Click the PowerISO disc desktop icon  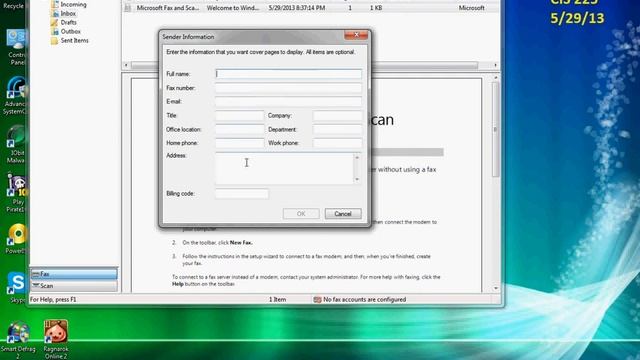(16, 239)
